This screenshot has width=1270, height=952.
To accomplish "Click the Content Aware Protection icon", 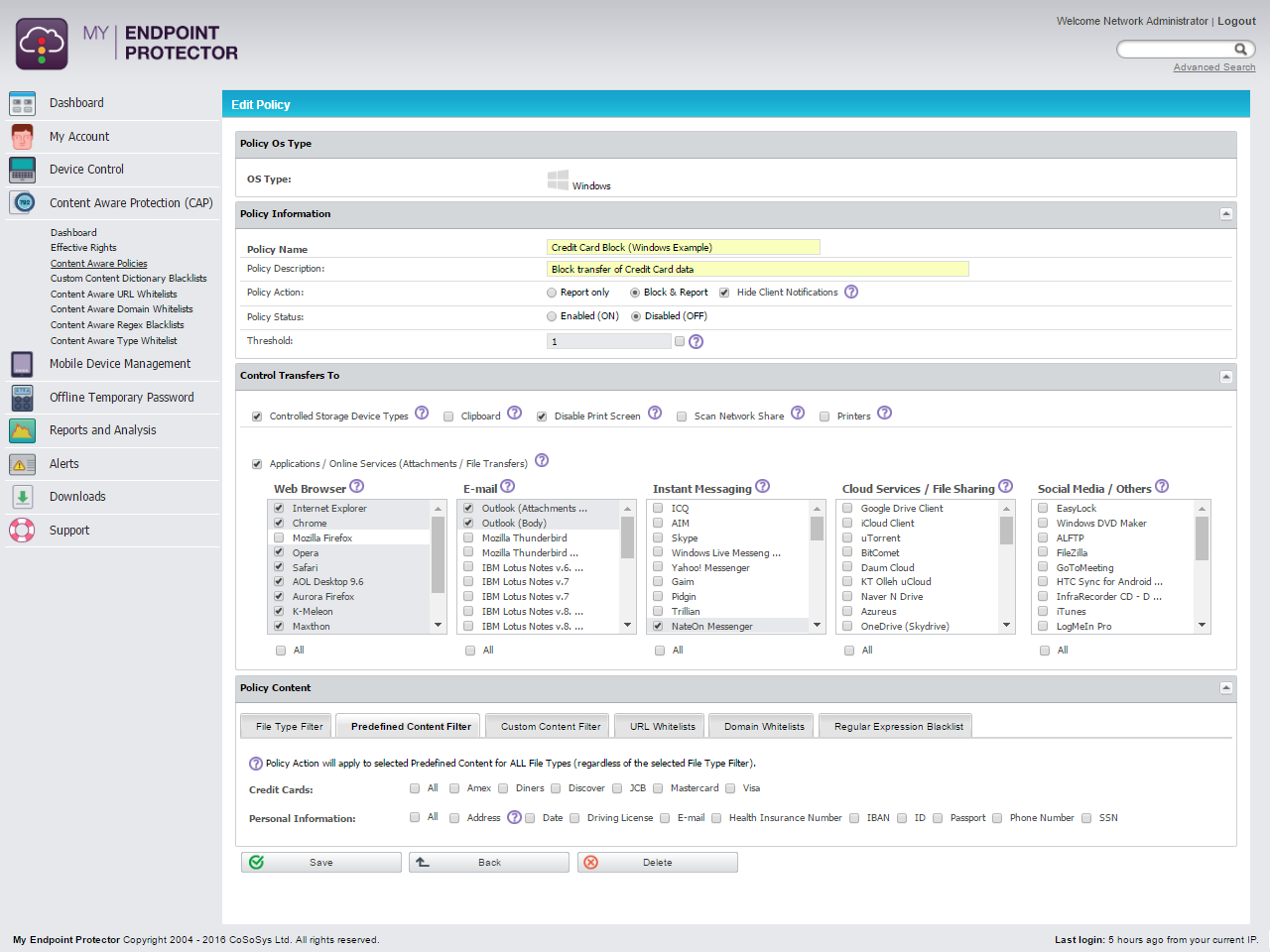I will click(x=23, y=202).
